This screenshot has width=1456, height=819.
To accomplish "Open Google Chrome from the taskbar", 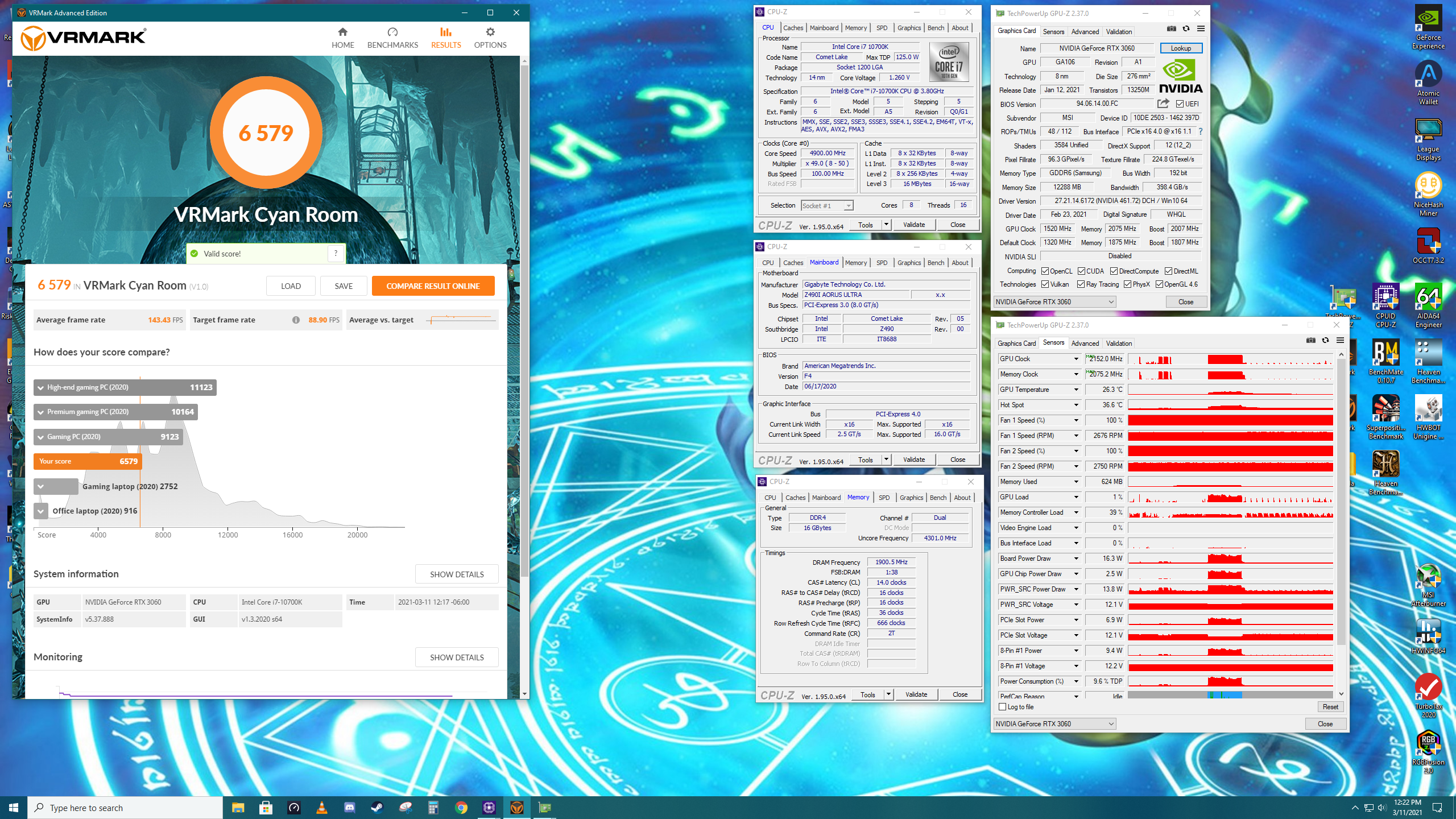I will click(461, 808).
